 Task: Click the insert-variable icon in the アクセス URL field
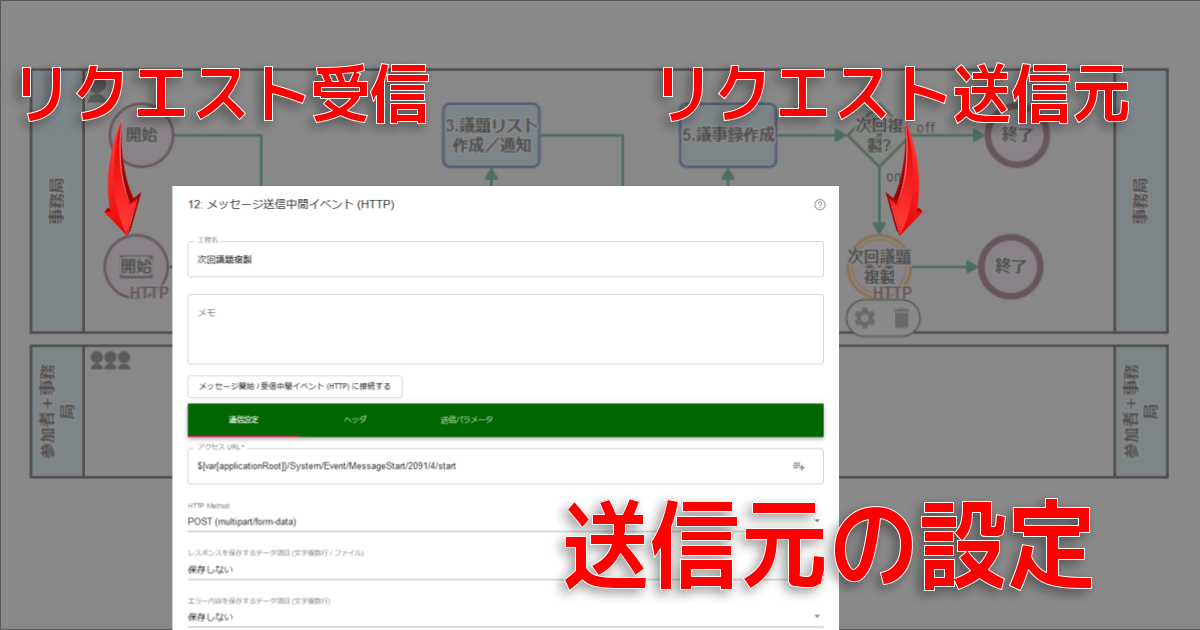(799, 466)
